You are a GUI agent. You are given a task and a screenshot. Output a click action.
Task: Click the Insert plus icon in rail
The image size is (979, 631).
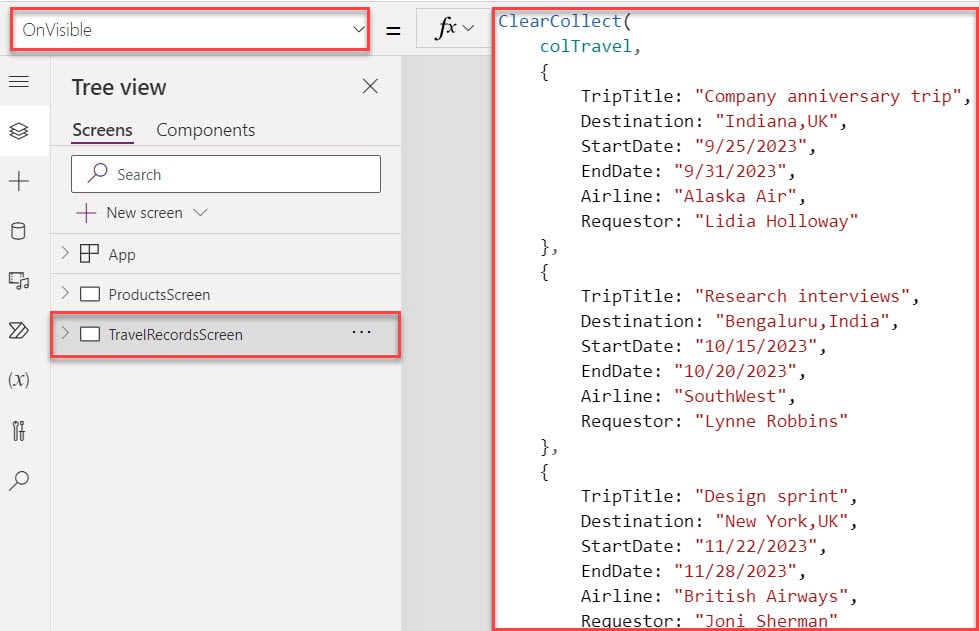(19, 181)
